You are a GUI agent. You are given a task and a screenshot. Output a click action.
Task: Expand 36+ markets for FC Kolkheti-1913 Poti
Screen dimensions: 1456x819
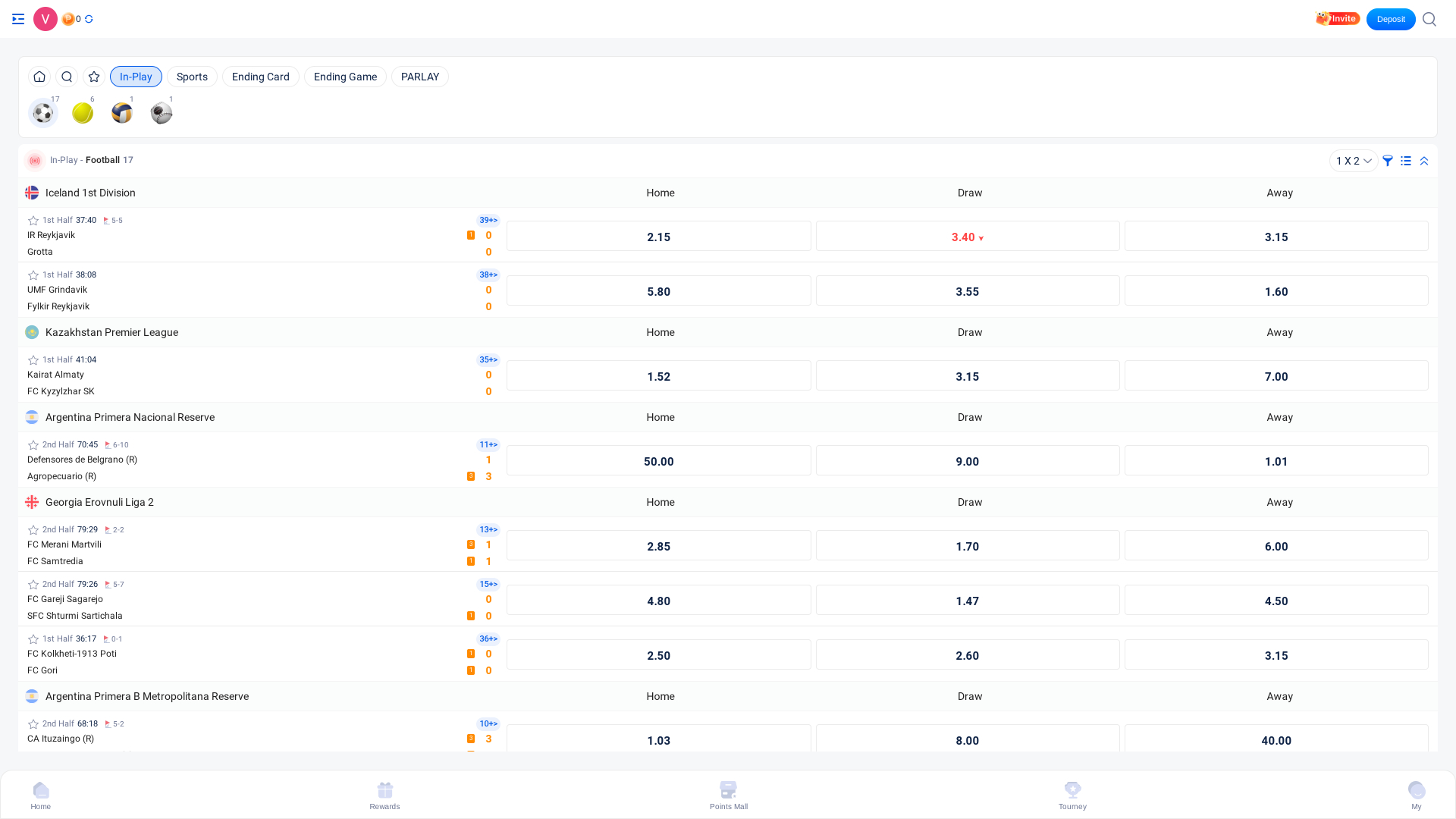[x=488, y=639]
